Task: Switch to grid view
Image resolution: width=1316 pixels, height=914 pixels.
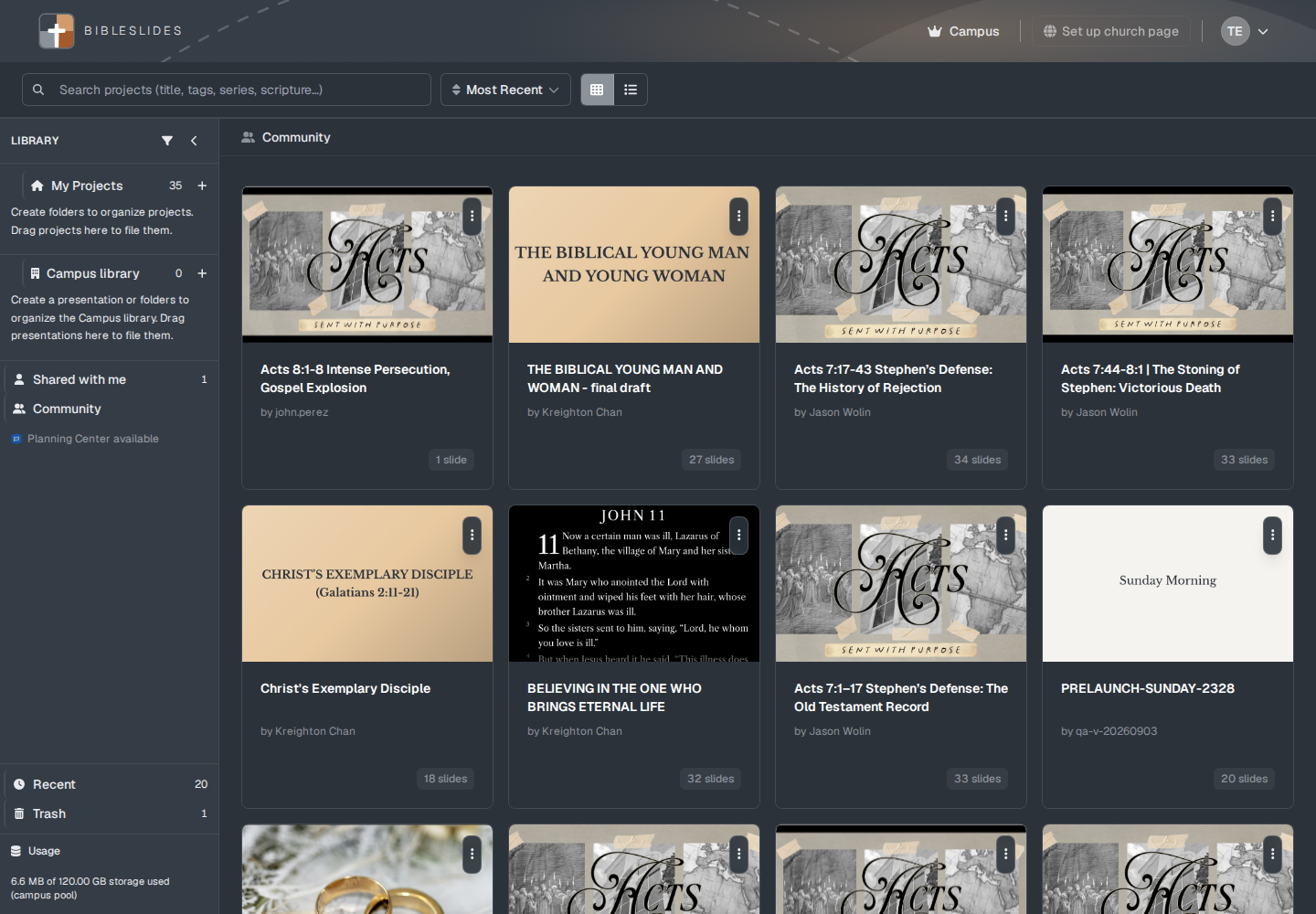Action: point(597,90)
